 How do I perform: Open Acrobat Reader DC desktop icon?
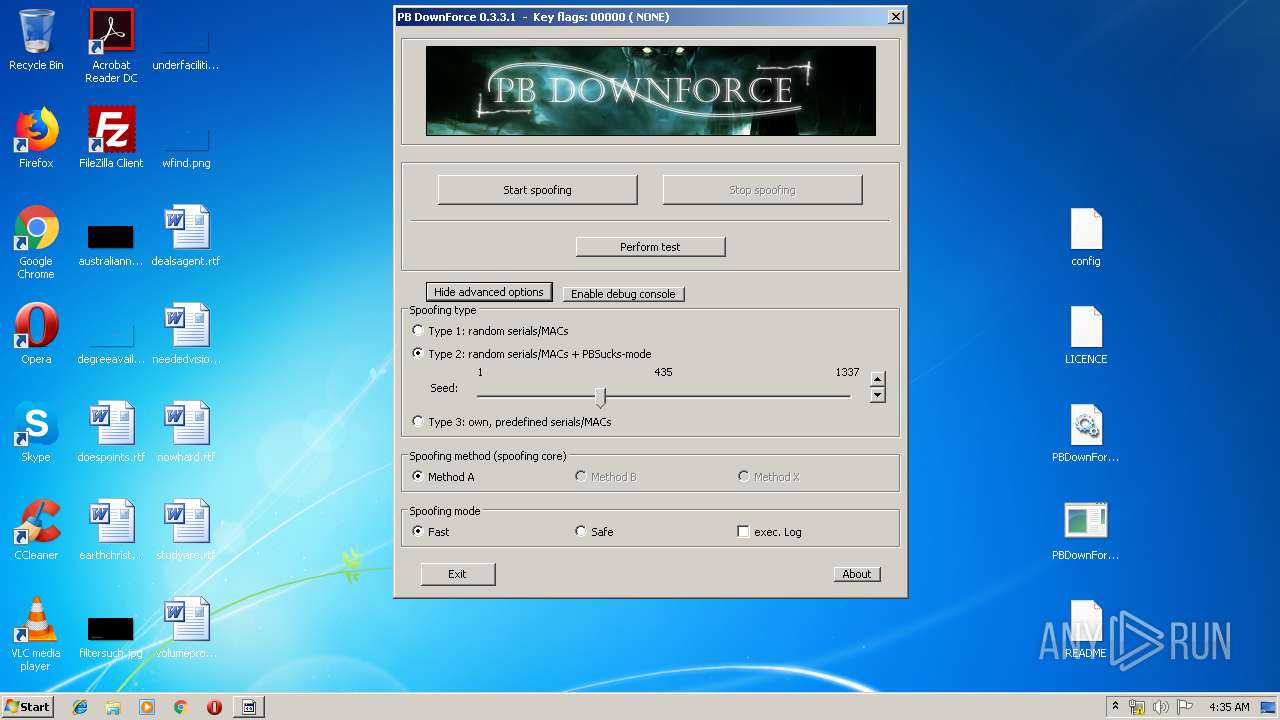tap(111, 45)
